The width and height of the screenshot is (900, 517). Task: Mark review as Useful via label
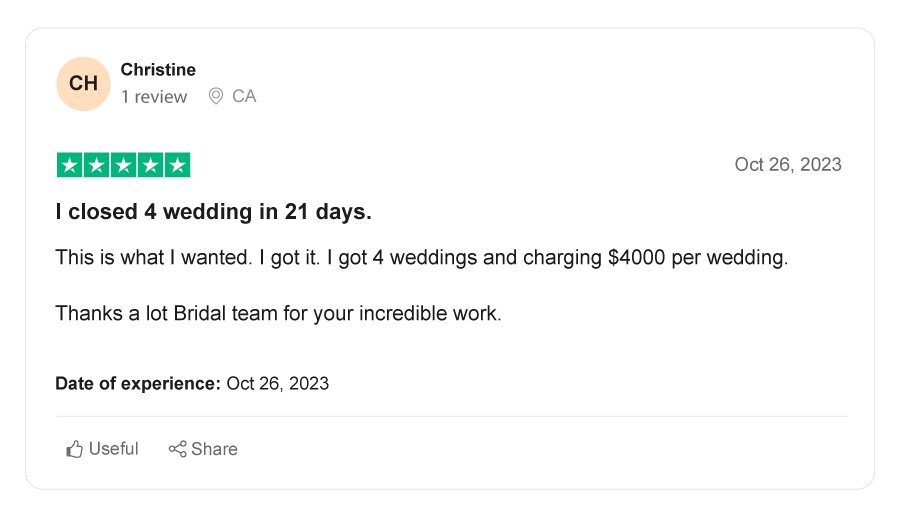(114, 449)
